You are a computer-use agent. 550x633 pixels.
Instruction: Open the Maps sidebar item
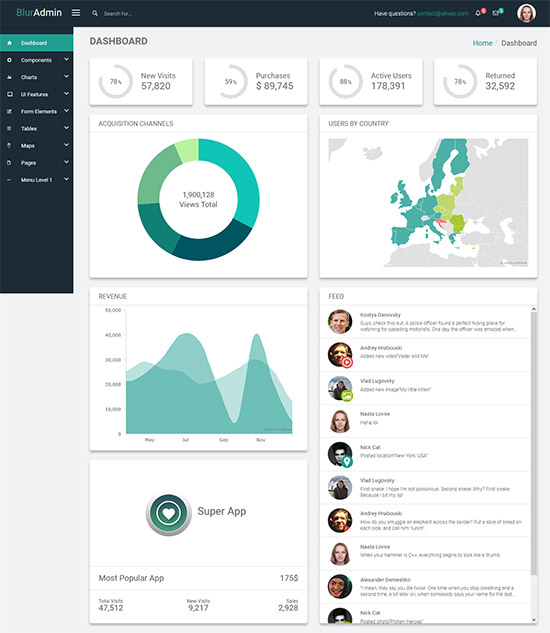36,146
